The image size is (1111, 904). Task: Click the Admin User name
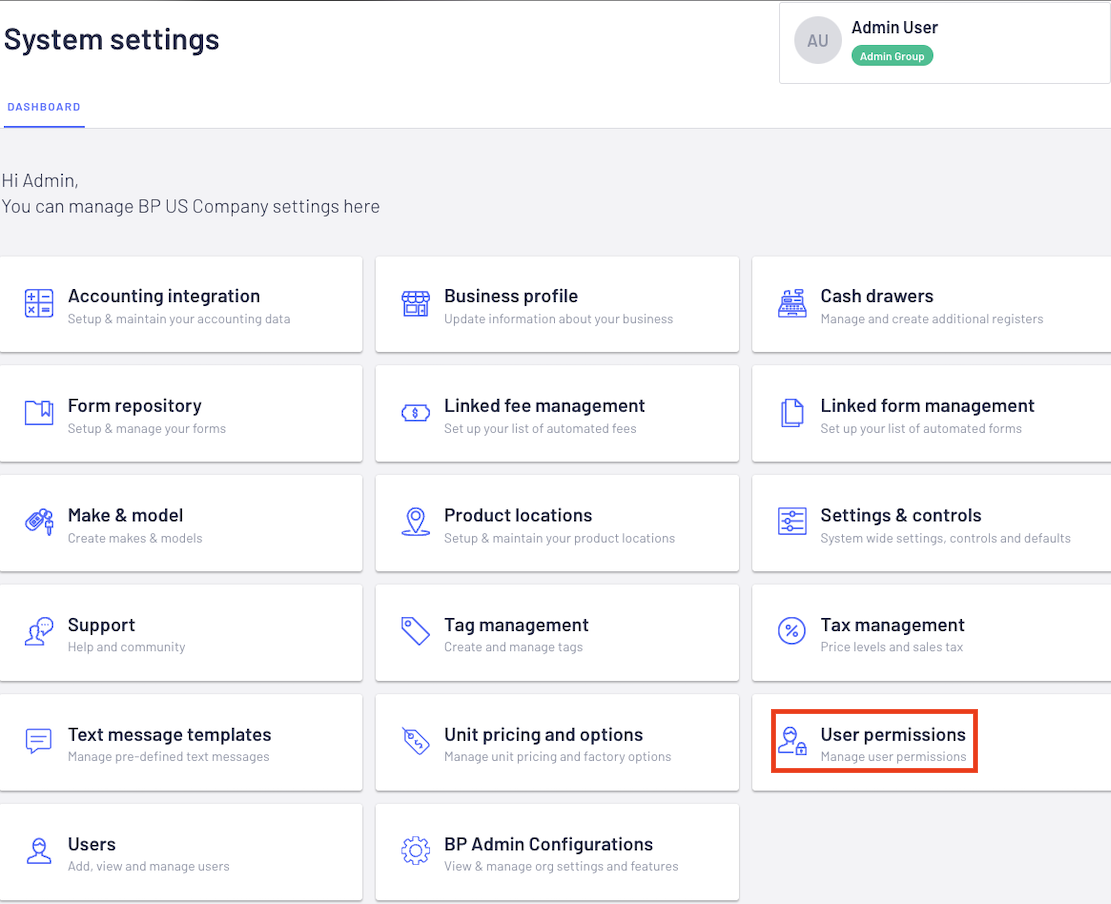pyautogui.click(x=894, y=28)
